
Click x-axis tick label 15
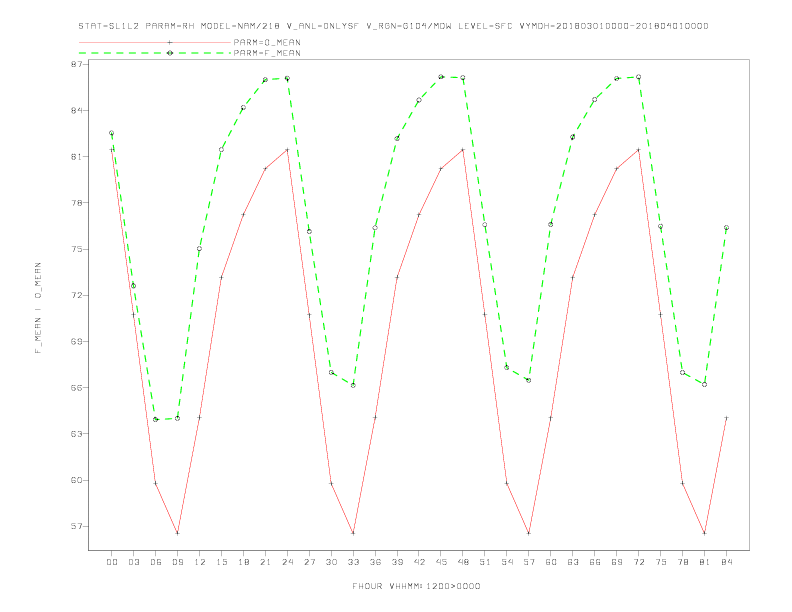coord(221,562)
